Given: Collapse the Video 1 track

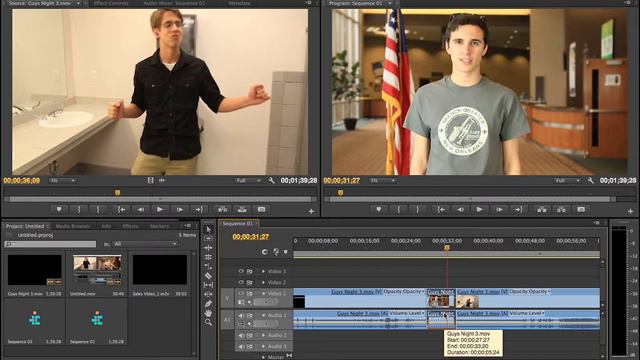Looking at the screenshot, I should tap(264, 293).
